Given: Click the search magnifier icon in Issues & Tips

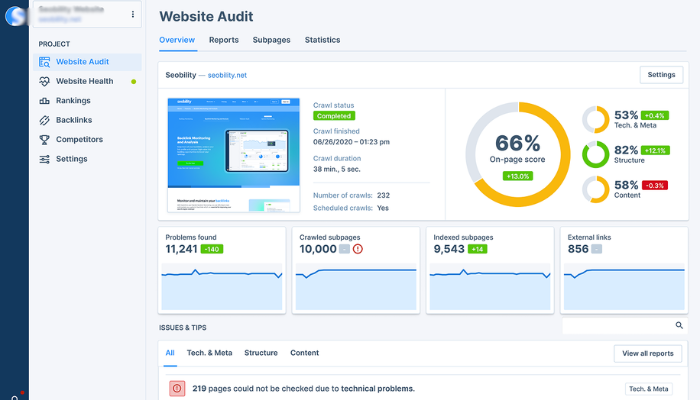Looking at the screenshot, I should 679,325.
